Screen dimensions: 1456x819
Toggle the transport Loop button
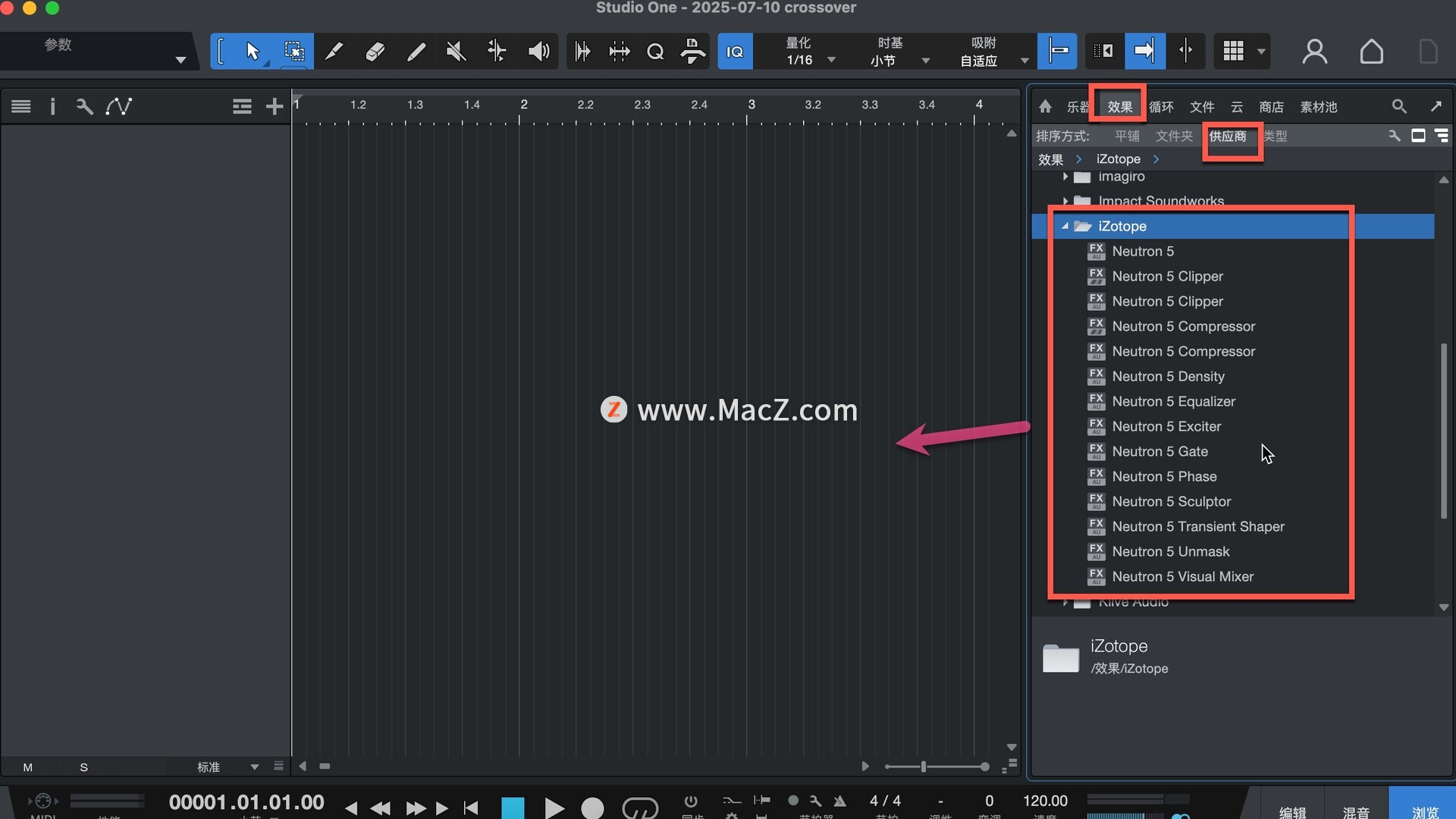[639, 808]
